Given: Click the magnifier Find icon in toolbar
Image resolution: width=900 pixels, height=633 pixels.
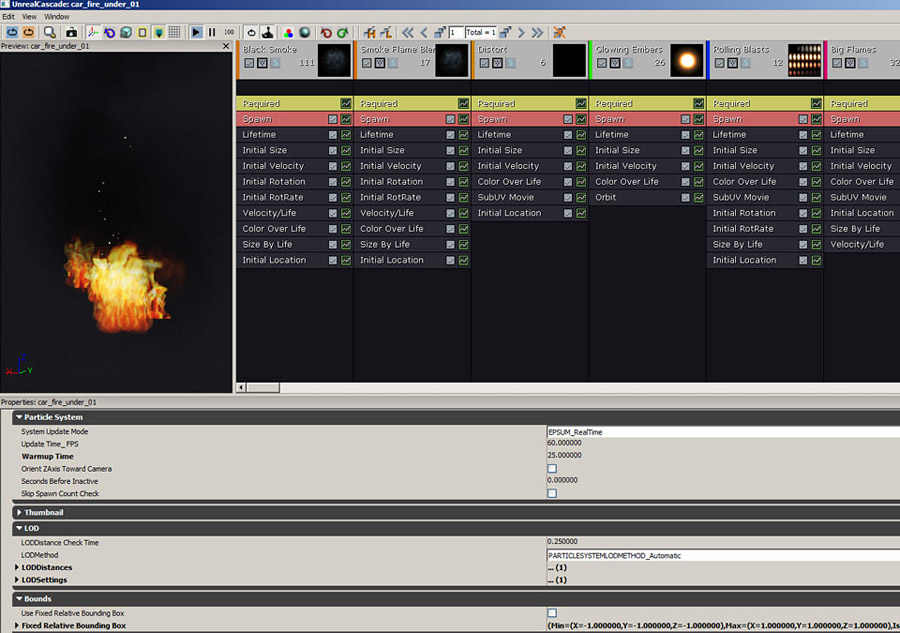Looking at the screenshot, I should point(49,33).
